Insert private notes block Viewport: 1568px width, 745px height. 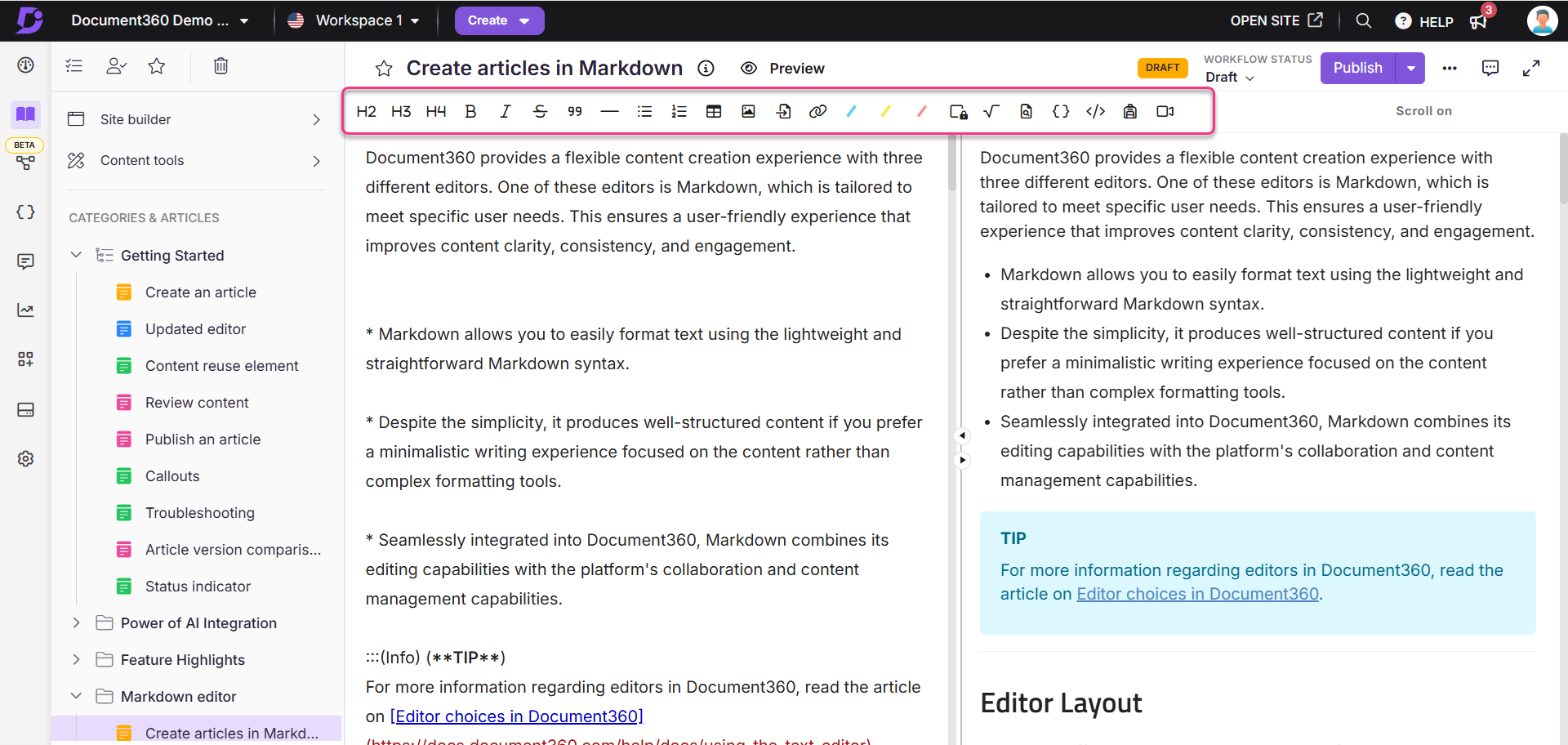point(958,111)
